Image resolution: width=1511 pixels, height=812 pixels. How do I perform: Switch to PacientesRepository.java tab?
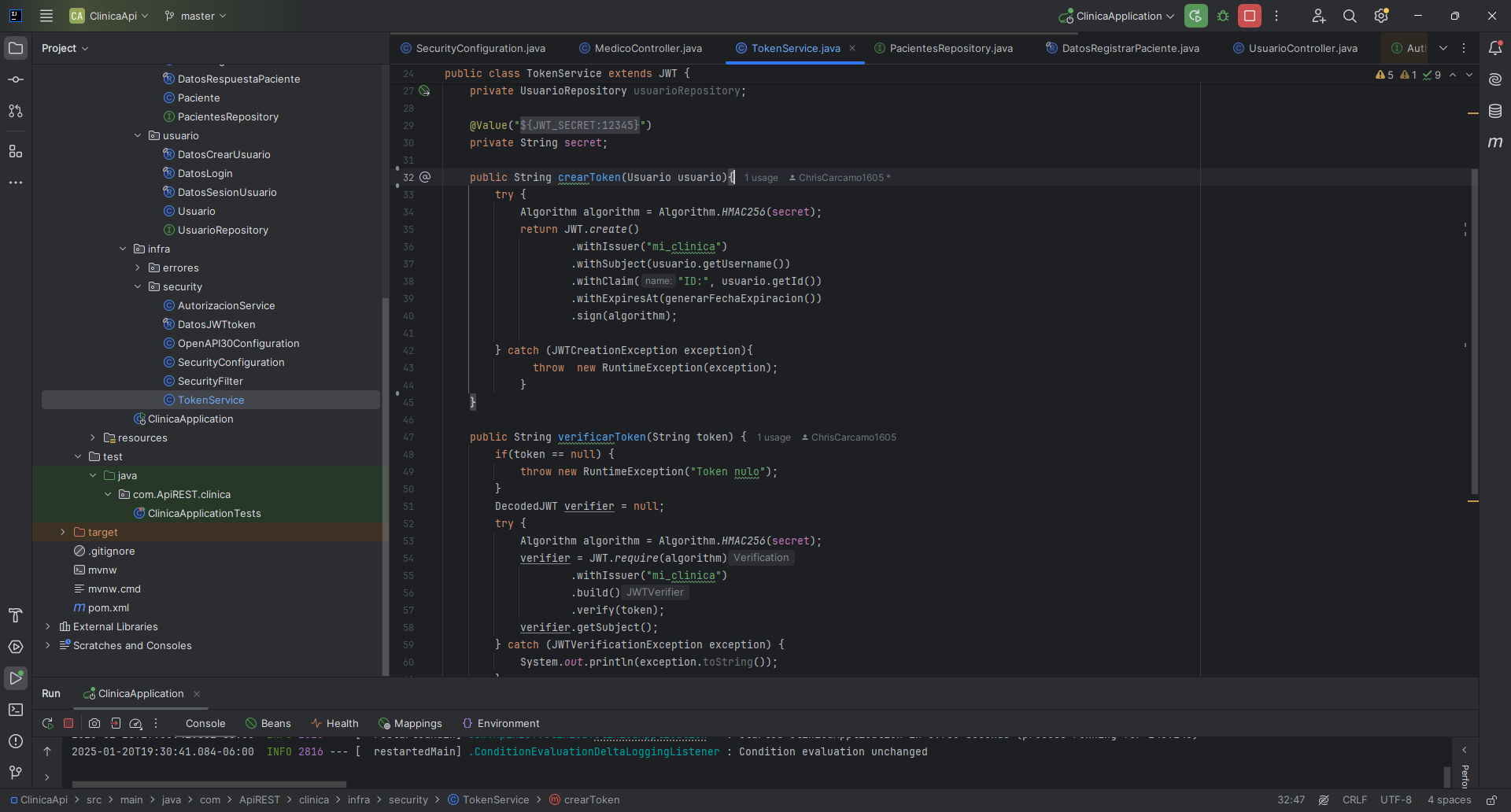[944, 48]
